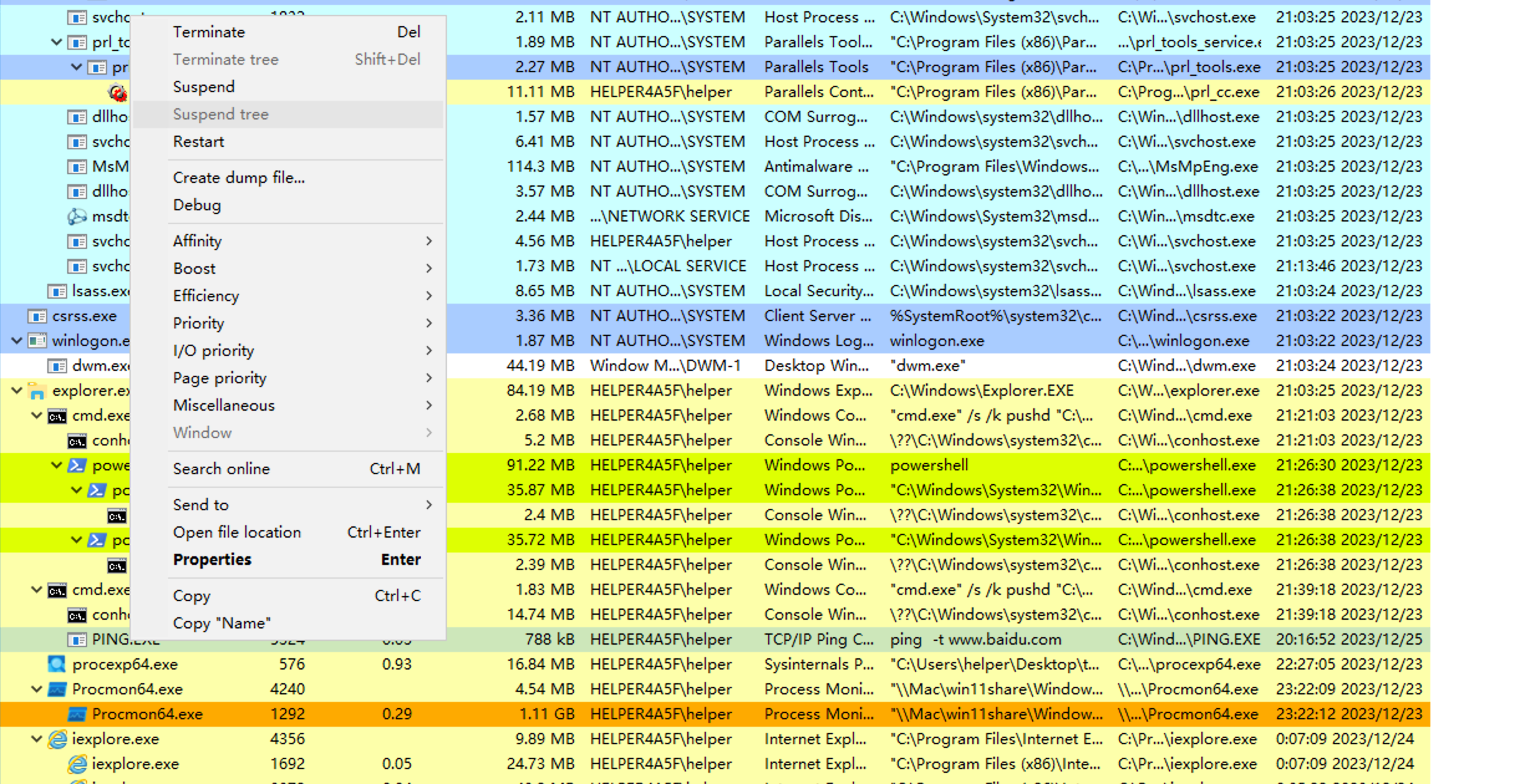The width and height of the screenshot is (1520, 784).
Task: Open the I/O priority submenu
Action: click(x=289, y=350)
